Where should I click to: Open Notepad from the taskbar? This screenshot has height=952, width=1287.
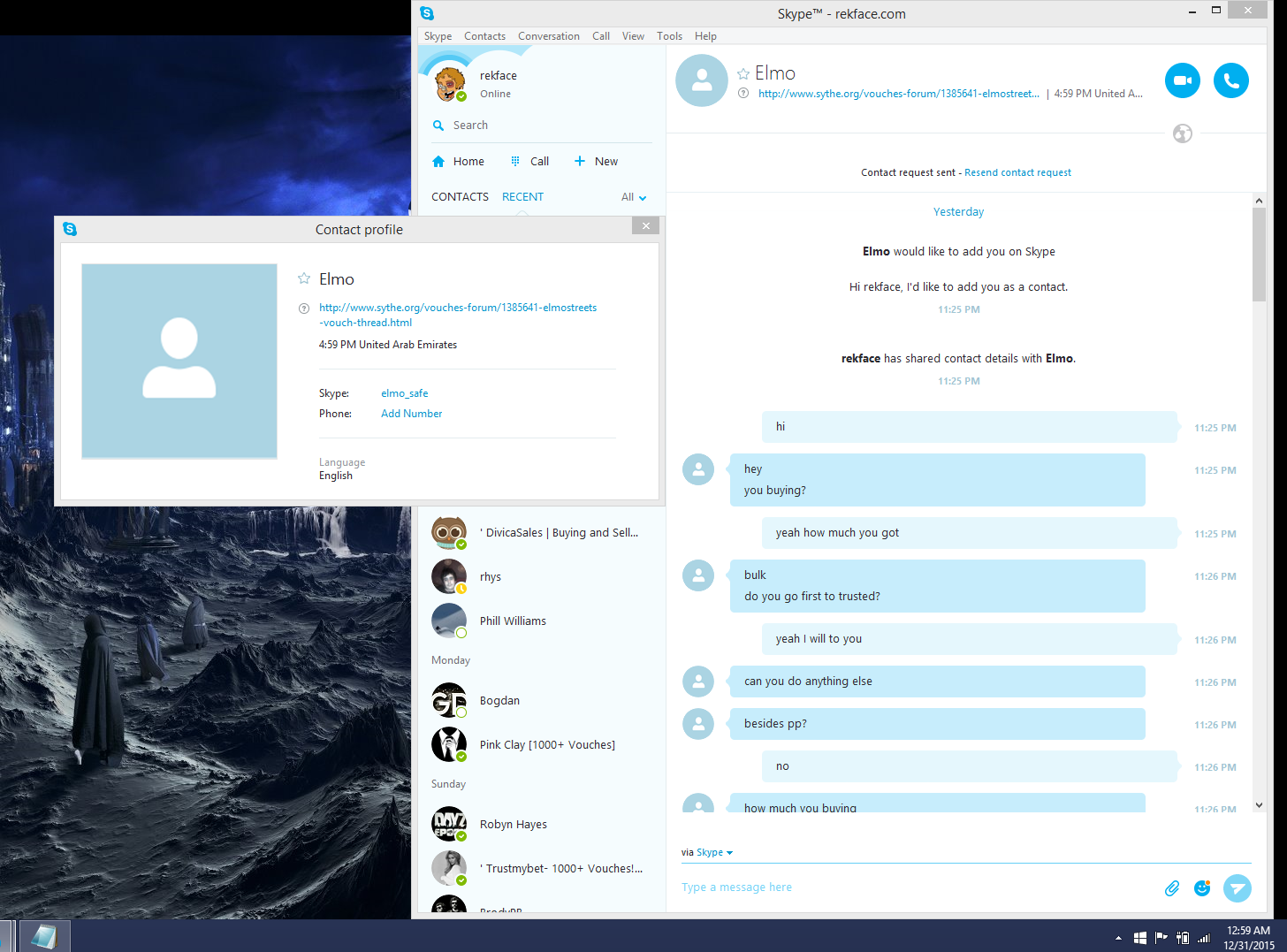pos(44,936)
